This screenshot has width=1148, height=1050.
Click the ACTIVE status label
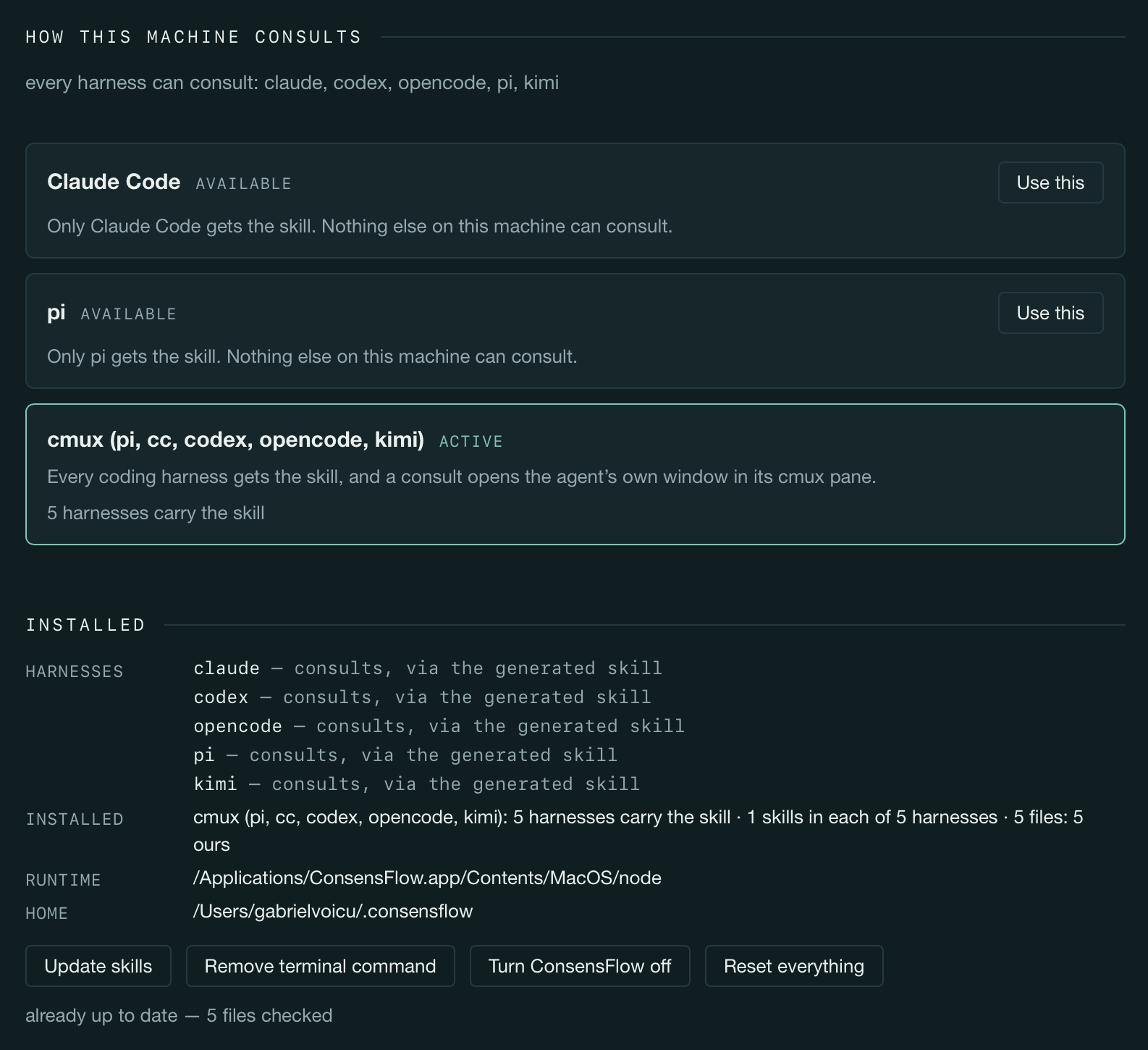coord(471,442)
